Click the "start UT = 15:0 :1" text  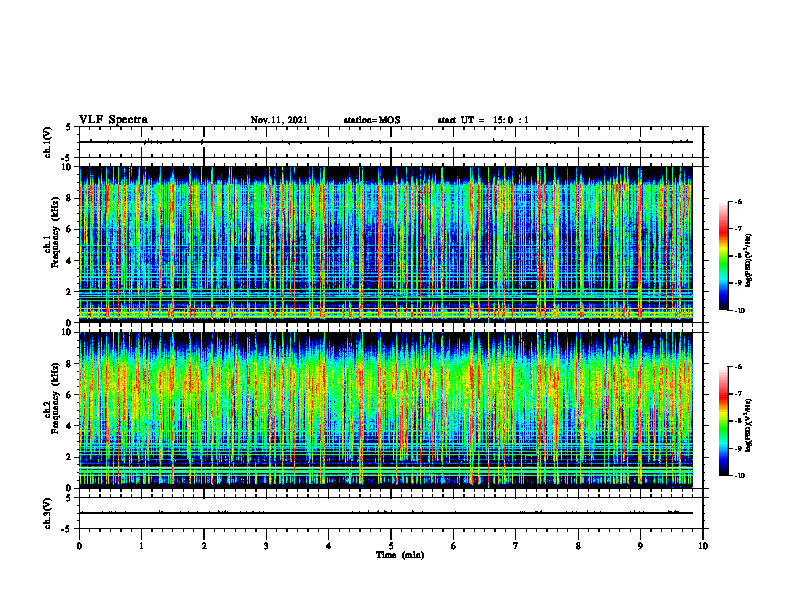coord(483,120)
